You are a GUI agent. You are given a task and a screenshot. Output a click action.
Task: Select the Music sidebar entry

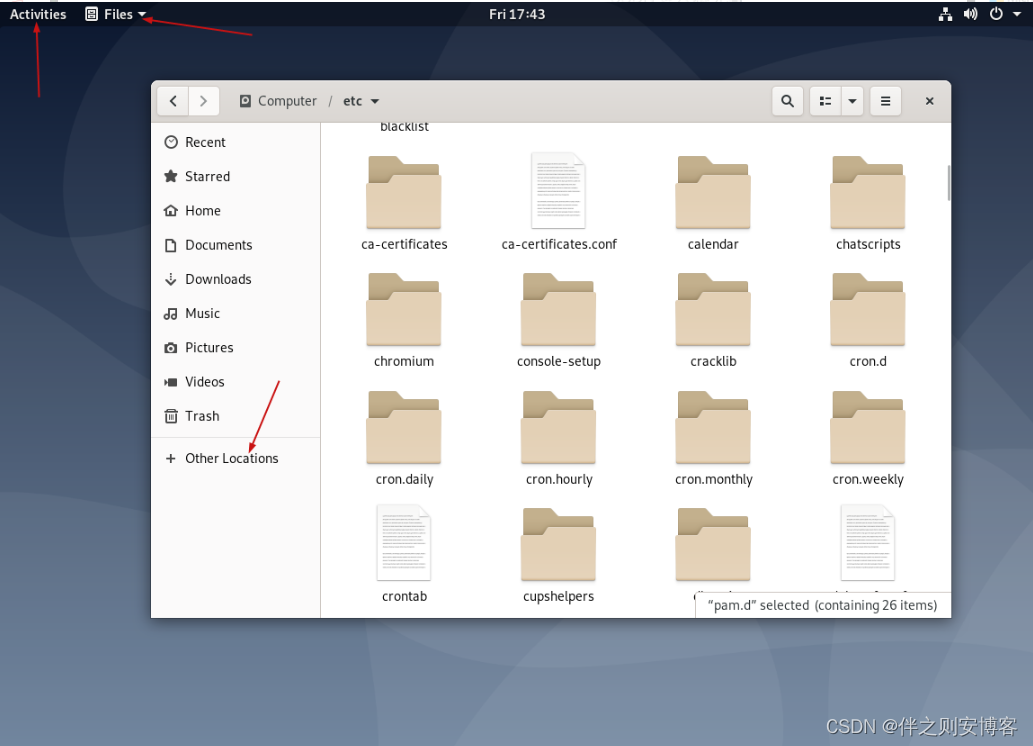point(171,313)
